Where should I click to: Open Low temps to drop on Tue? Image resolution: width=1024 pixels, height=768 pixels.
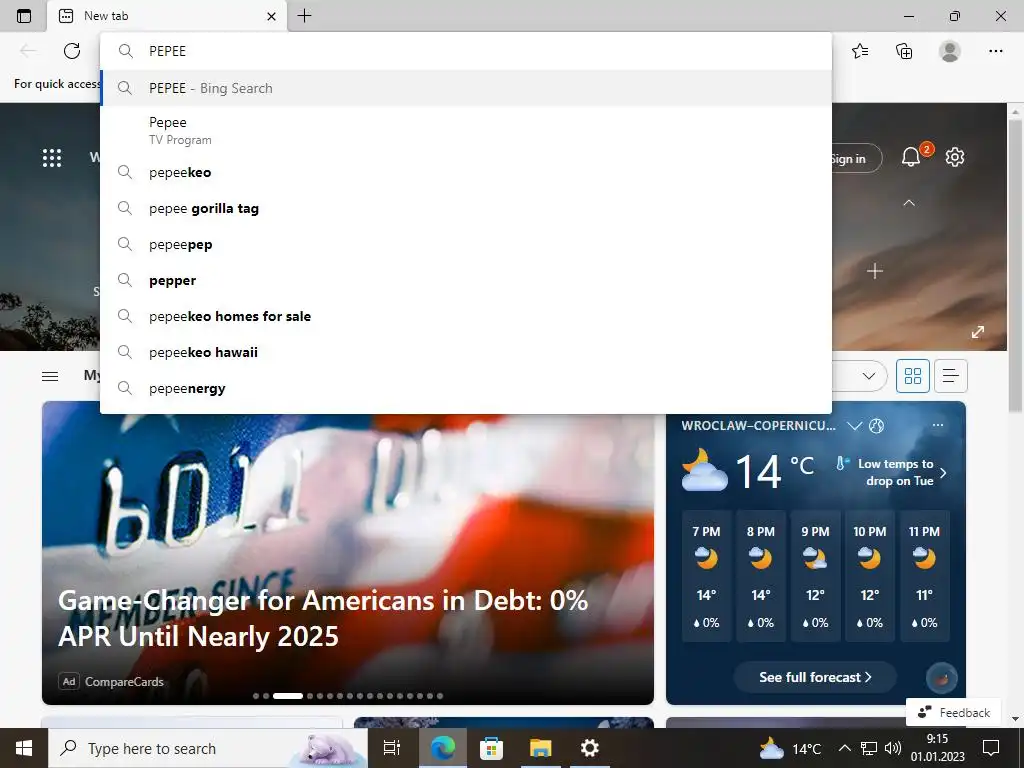892,472
